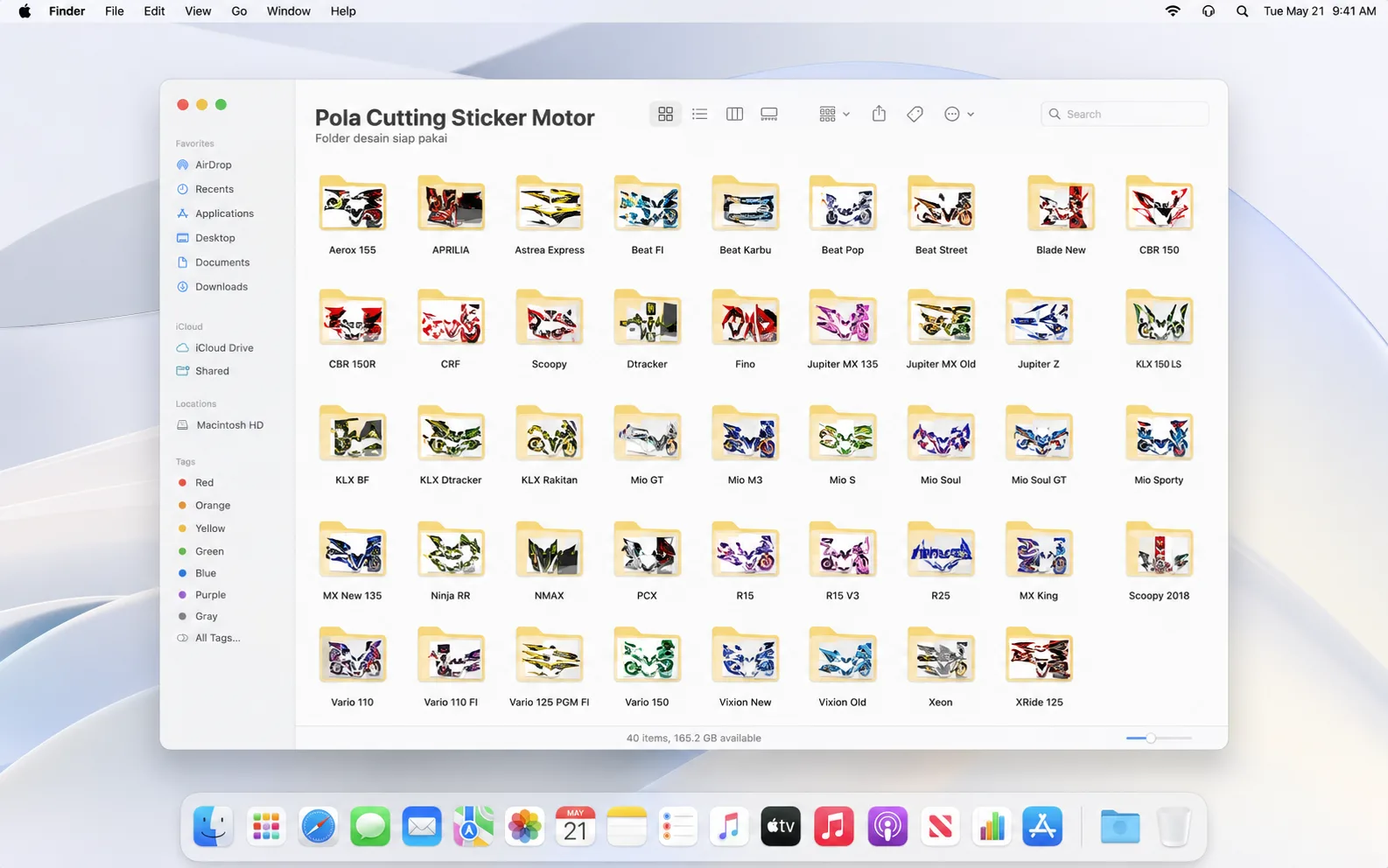Open iCloud Drive in sidebar
Image resolution: width=1388 pixels, height=868 pixels.
(x=224, y=347)
